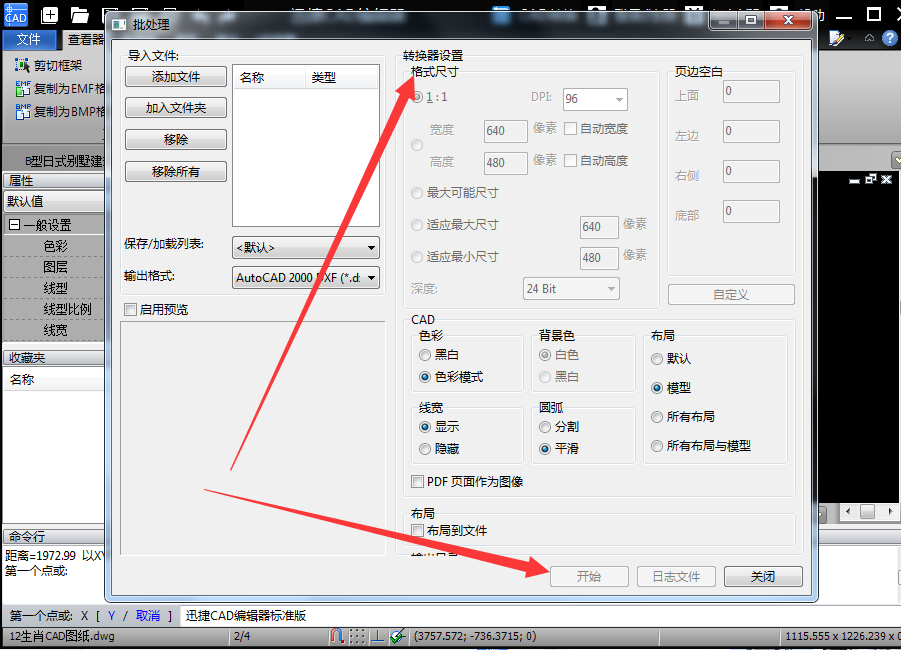Select 显示 under line width

click(425, 426)
